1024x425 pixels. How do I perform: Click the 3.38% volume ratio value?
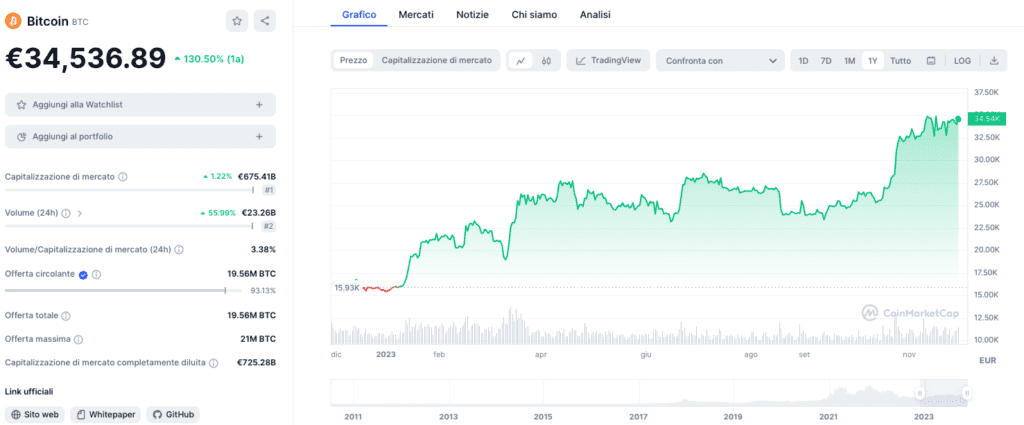pos(264,249)
